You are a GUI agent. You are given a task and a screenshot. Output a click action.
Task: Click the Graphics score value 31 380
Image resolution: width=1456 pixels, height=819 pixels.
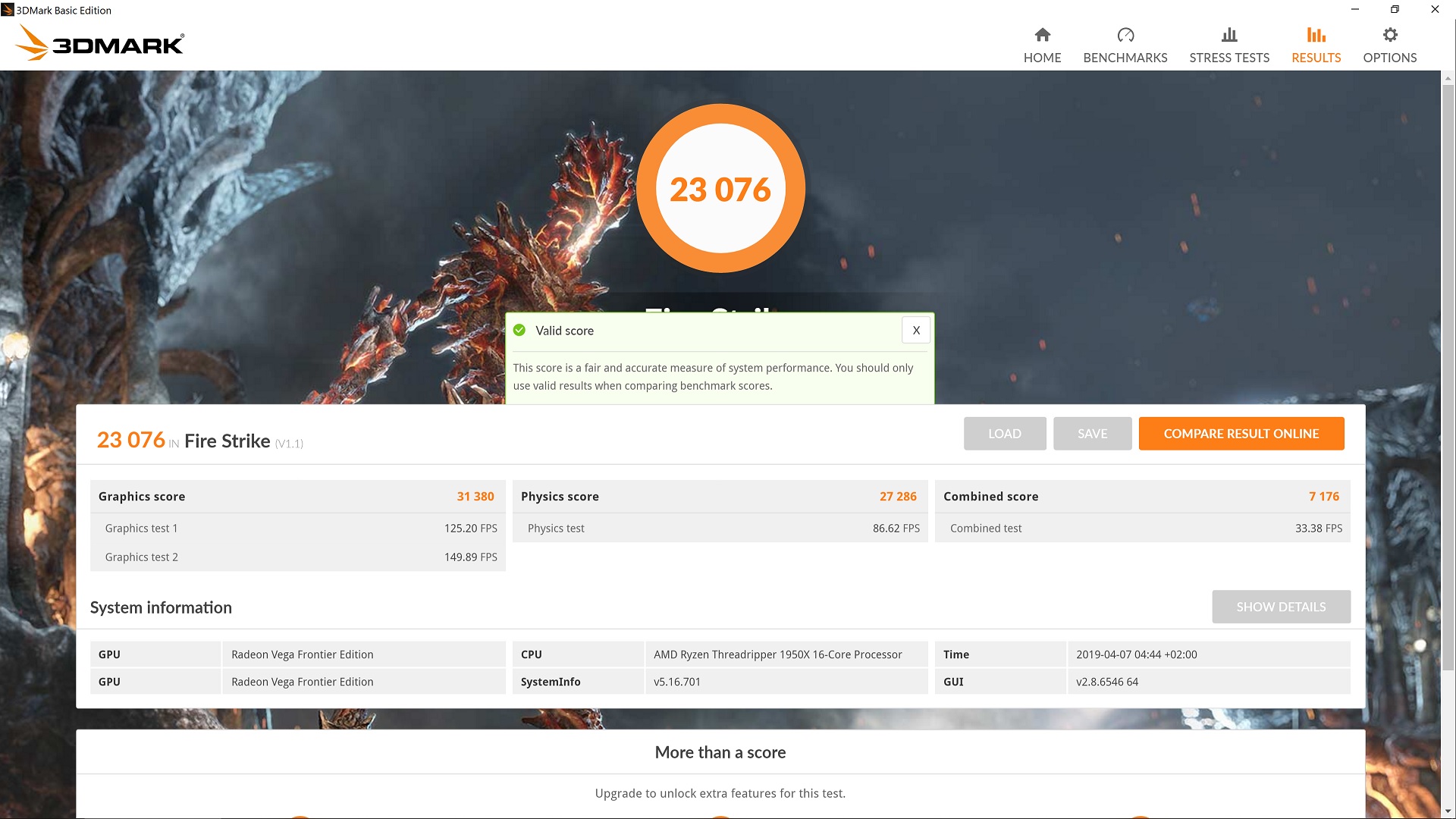pyautogui.click(x=475, y=496)
